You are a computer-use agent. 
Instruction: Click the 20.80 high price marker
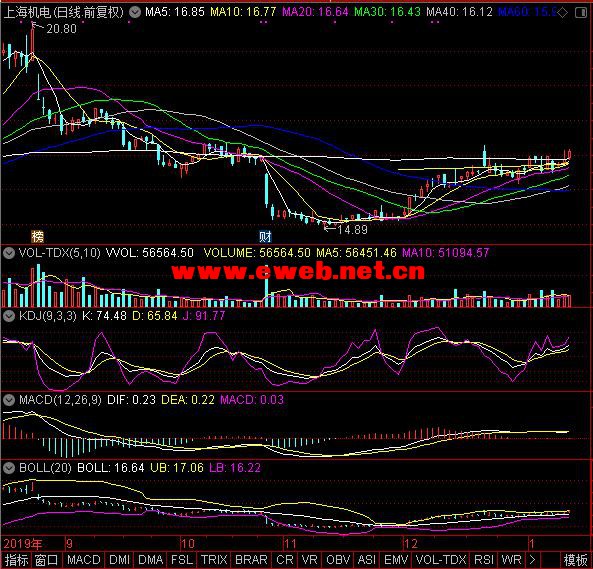pyautogui.click(x=61, y=29)
